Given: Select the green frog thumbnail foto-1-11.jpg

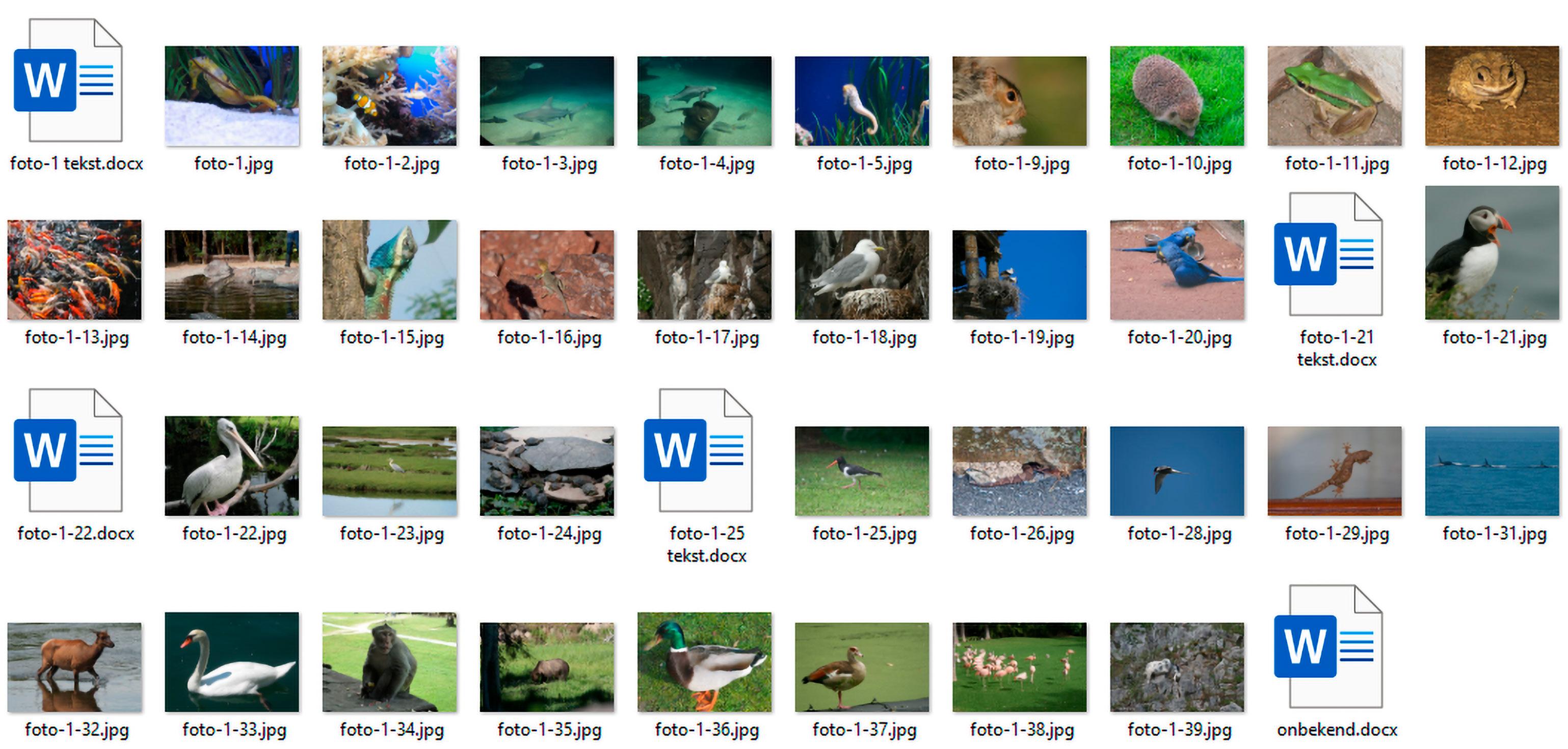Looking at the screenshot, I should pos(1334,96).
